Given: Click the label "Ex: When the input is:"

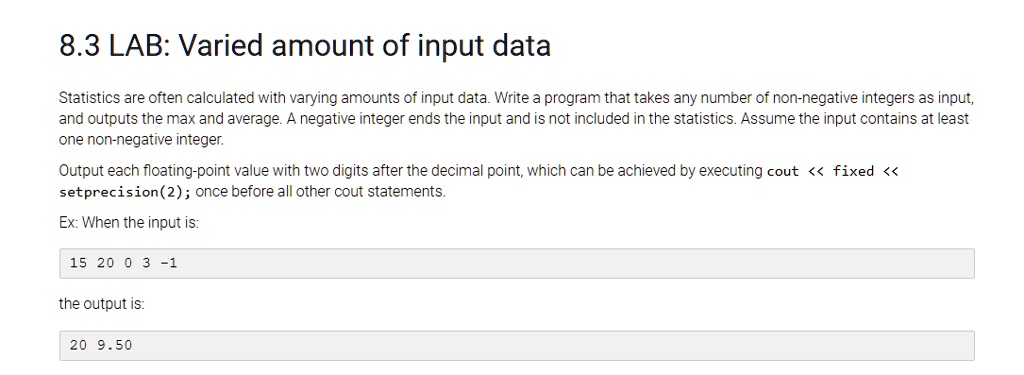Looking at the screenshot, I should (129, 223).
